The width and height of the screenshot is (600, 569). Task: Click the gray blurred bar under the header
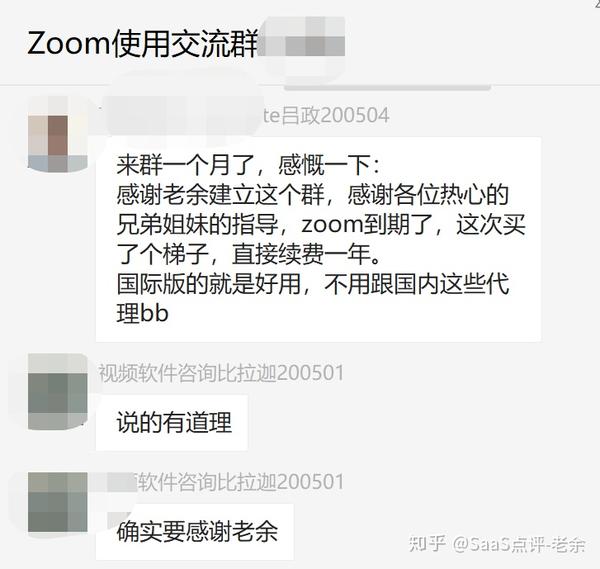[387, 87]
